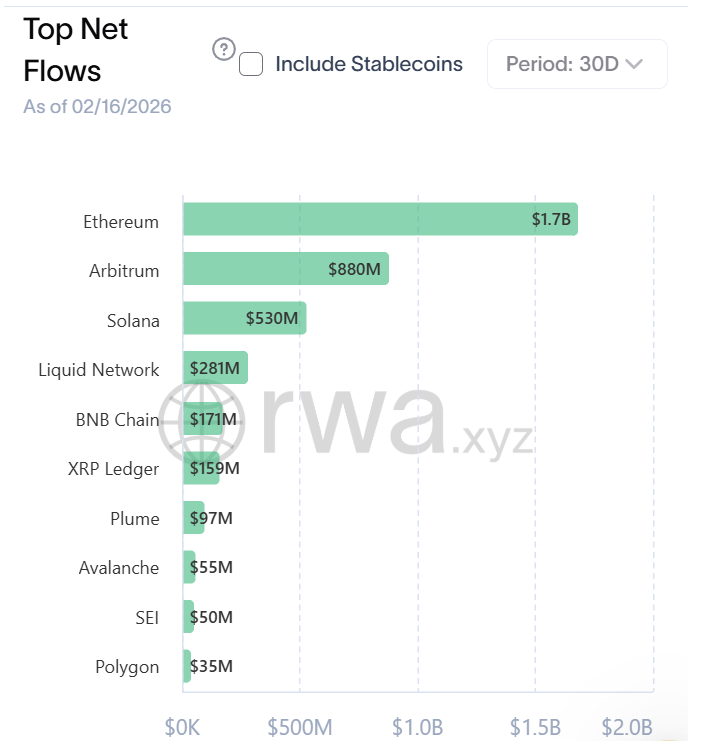703x745 pixels.
Task: Click the Top Net Flows heading
Action: [75, 50]
